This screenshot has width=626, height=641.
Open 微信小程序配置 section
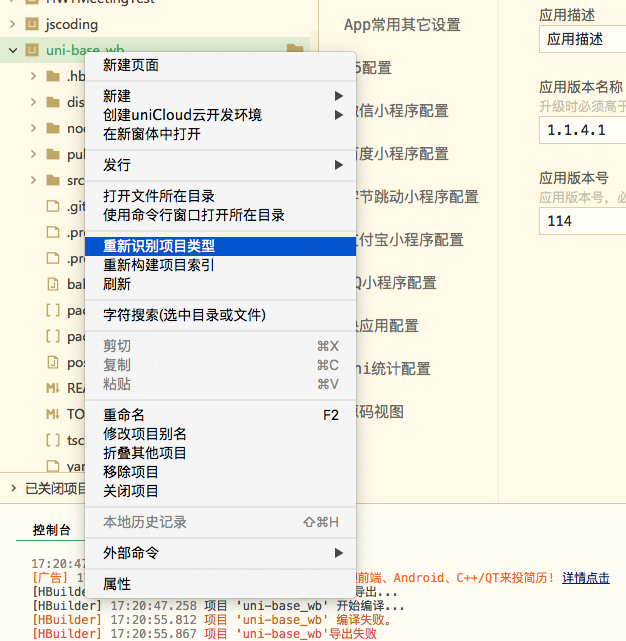[403, 111]
